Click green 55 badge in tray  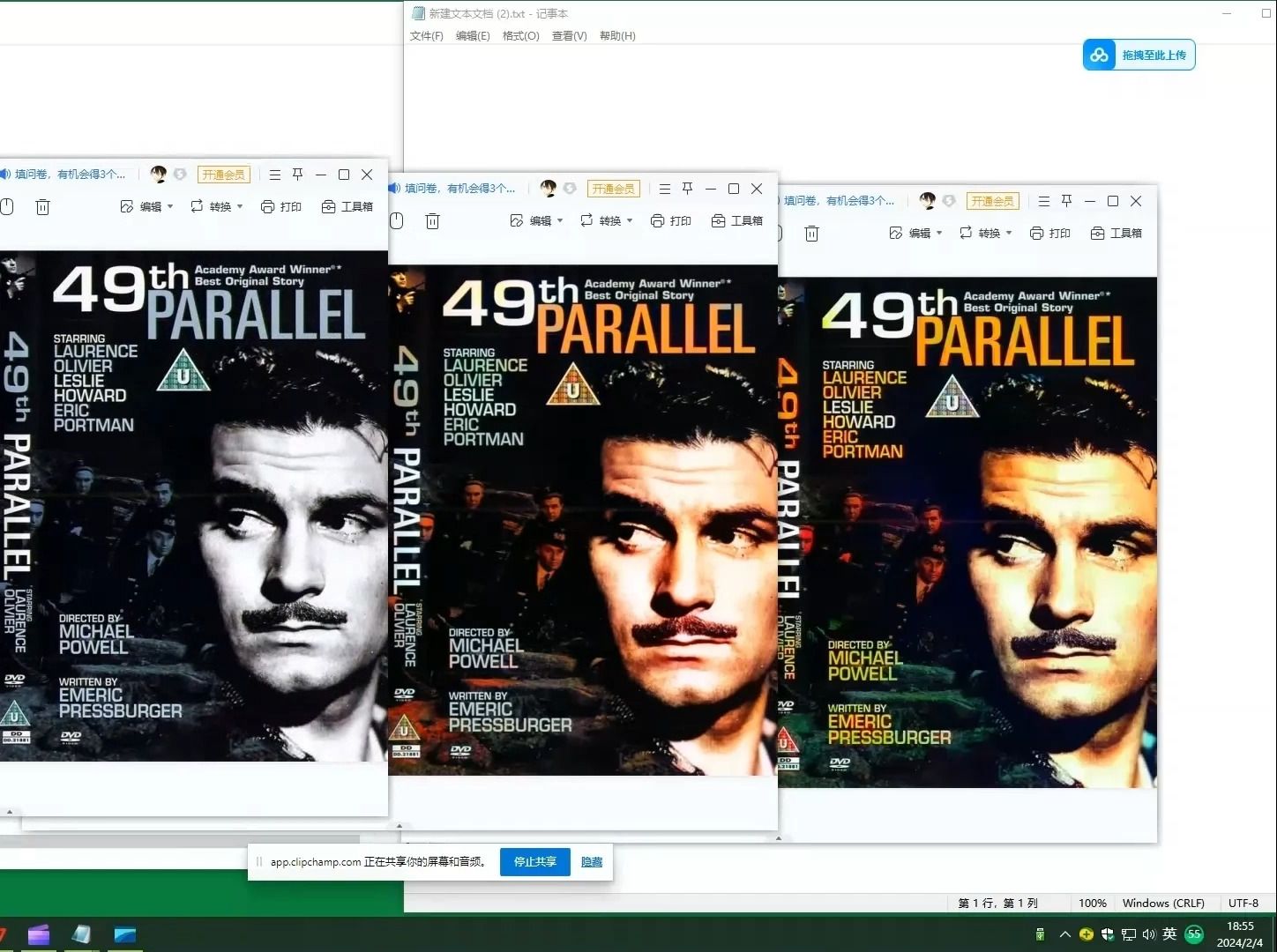(x=1194, y=934)
